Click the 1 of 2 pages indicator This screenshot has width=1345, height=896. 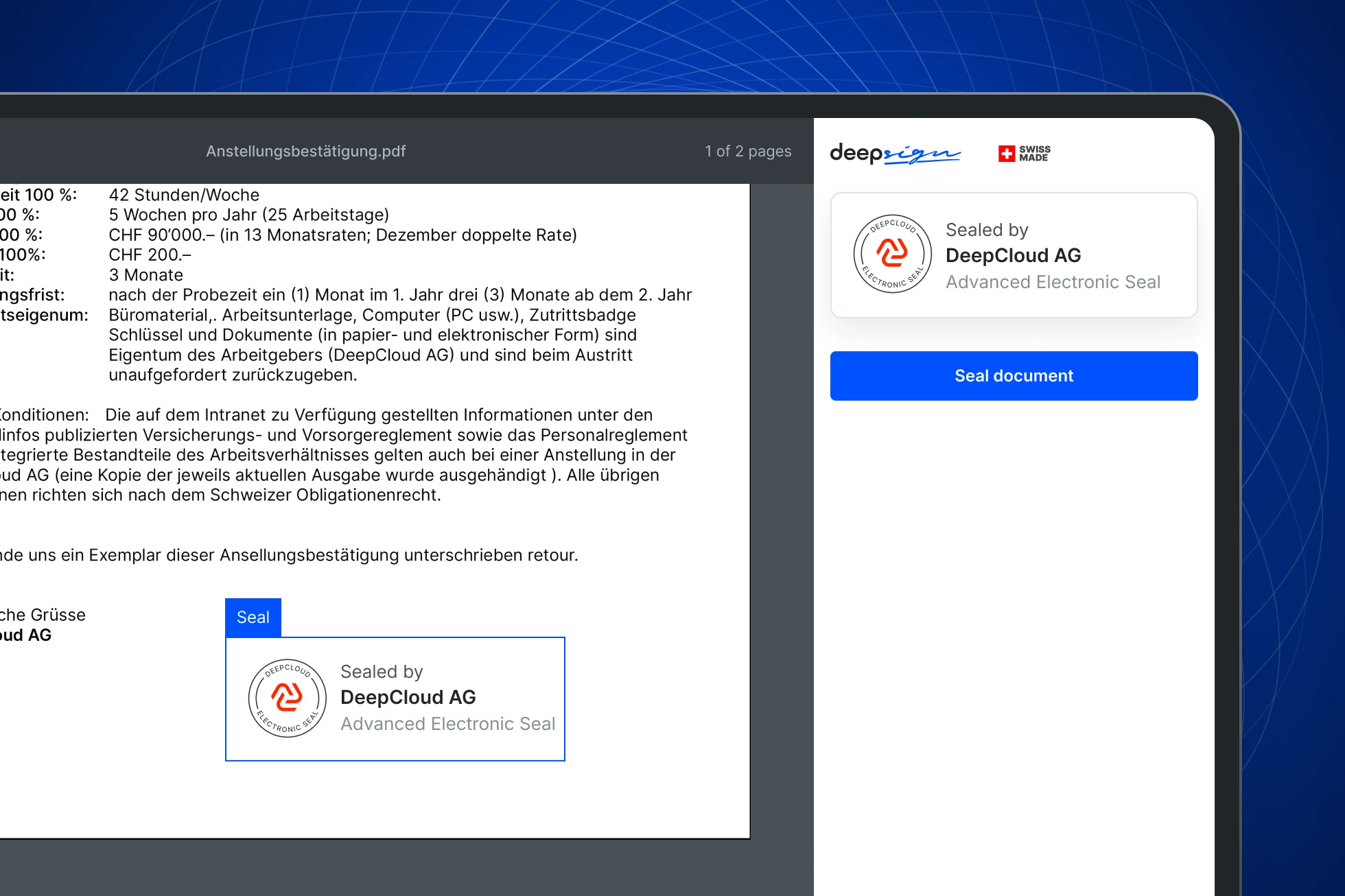[748, 151]
